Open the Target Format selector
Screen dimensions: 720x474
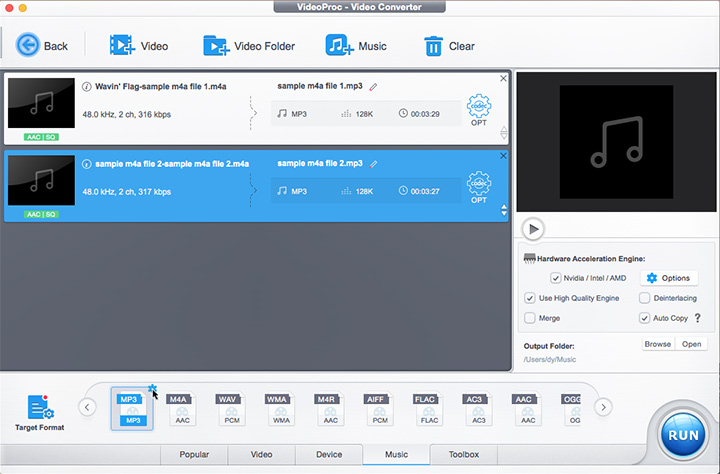(40, 412)
